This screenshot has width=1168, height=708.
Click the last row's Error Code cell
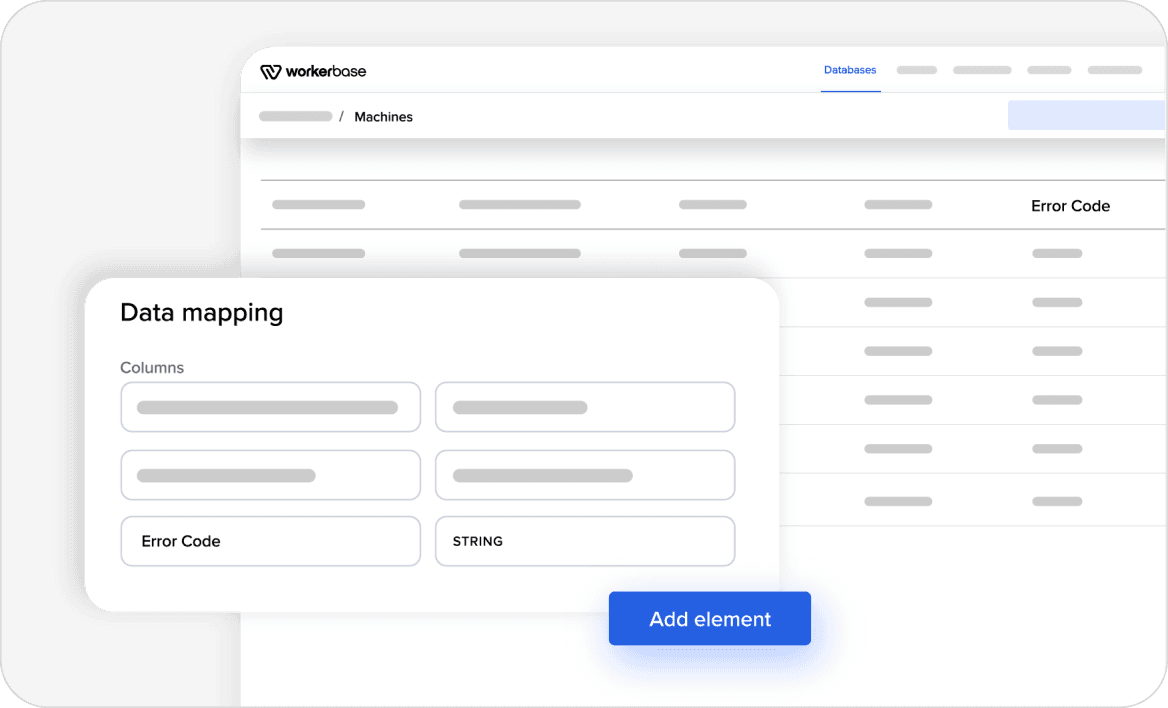(1057, 500)
